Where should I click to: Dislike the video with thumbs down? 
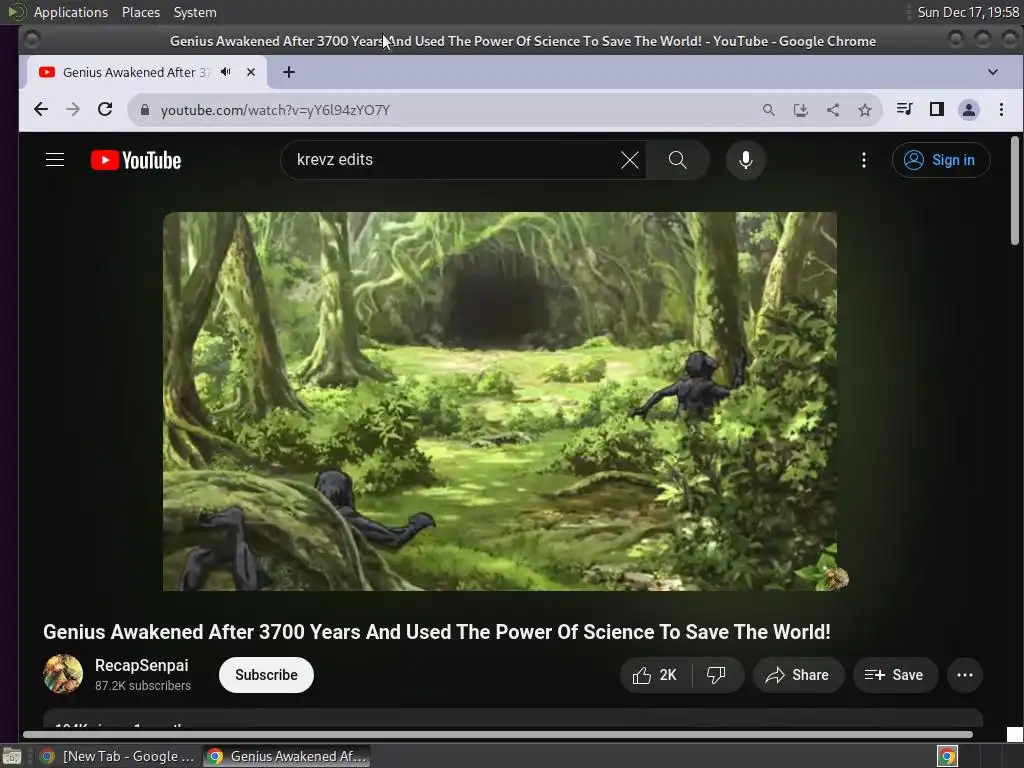(x=716, y=675)
